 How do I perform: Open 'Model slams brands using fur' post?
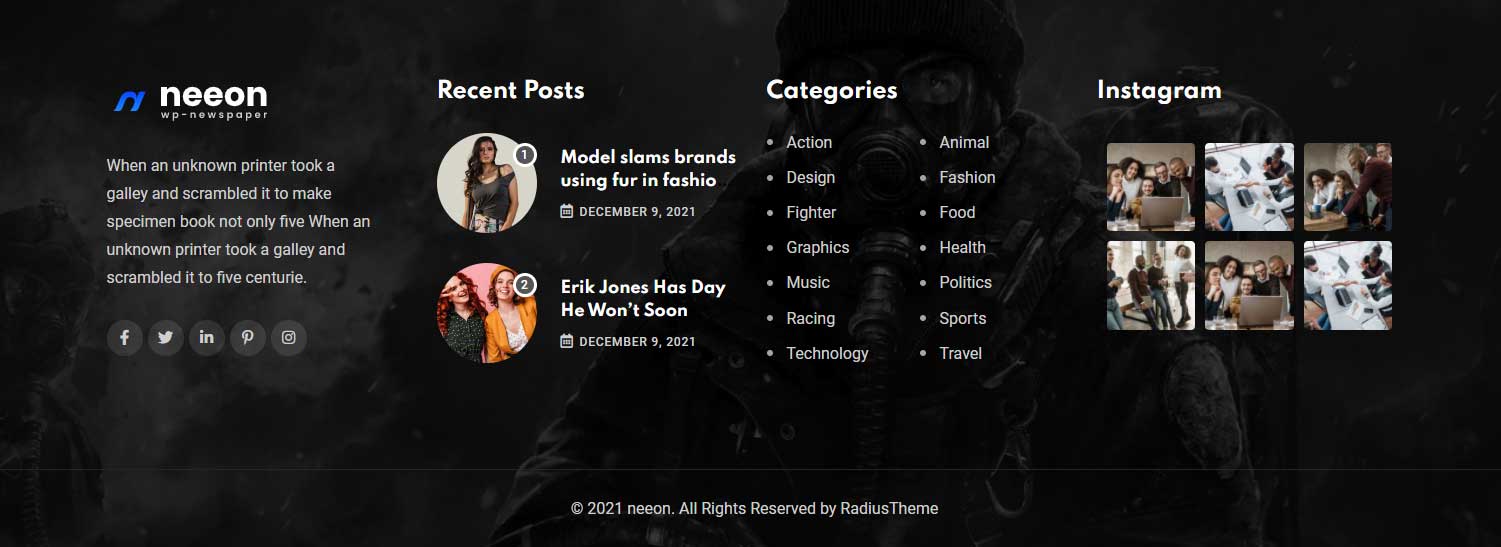pos(647,168)
